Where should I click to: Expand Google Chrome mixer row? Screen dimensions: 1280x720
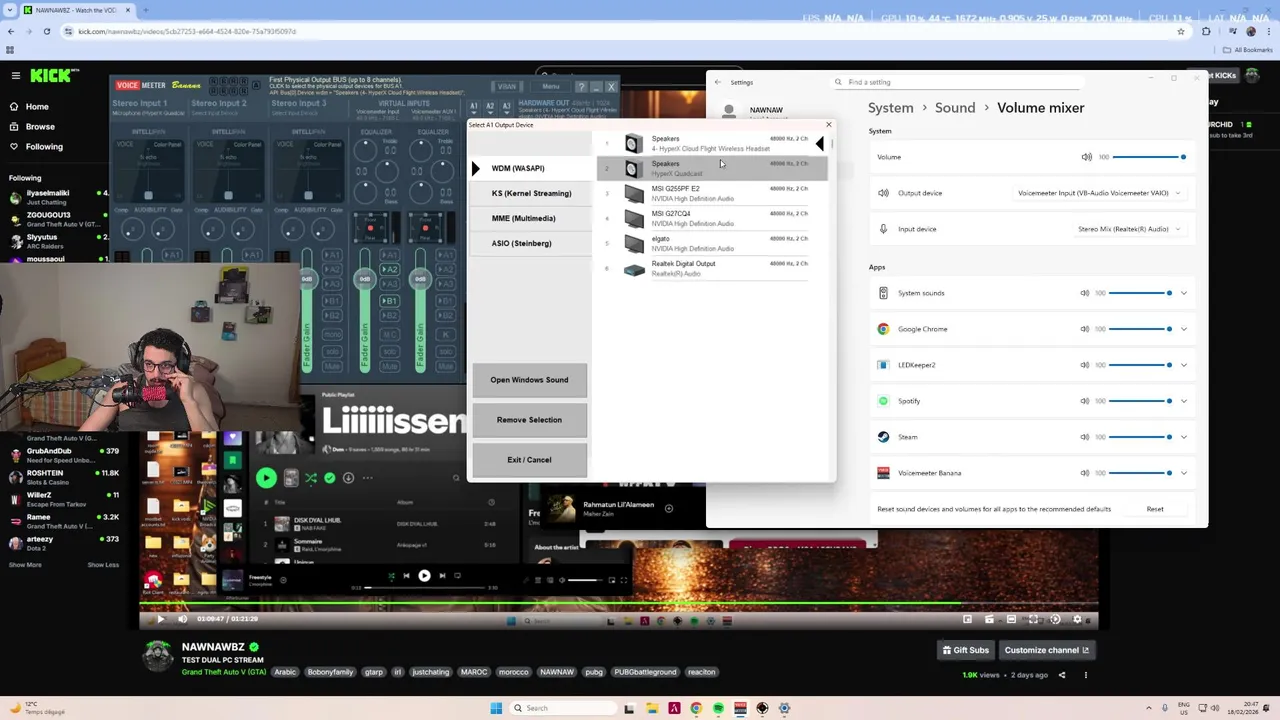[1184, 329]
